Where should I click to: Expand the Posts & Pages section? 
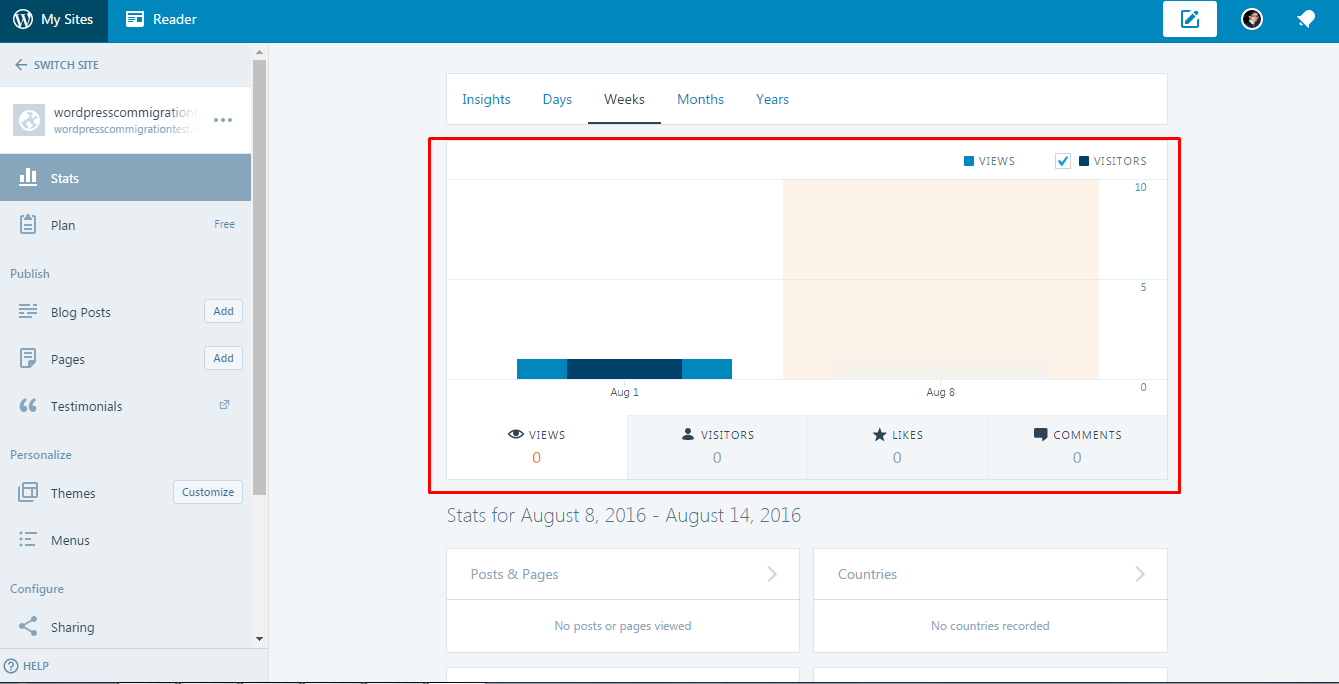(x=771, y=574)
